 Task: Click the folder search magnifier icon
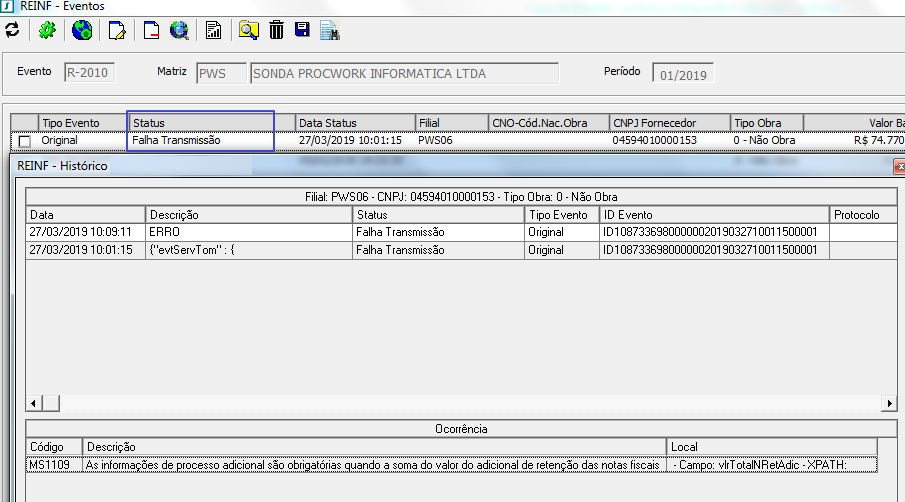(x=248, y=31)
